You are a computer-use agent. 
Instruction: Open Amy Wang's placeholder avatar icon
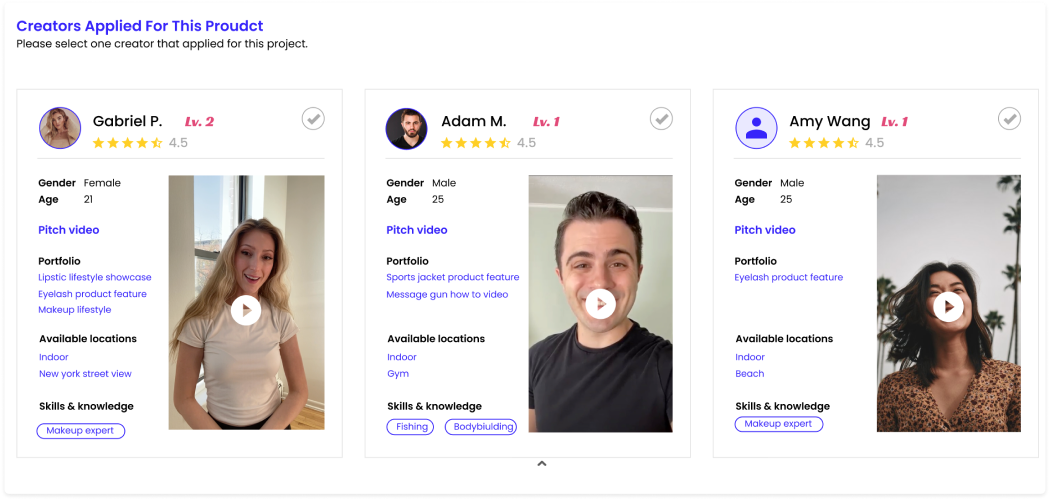pyautogui.click(x=756, y=128)
